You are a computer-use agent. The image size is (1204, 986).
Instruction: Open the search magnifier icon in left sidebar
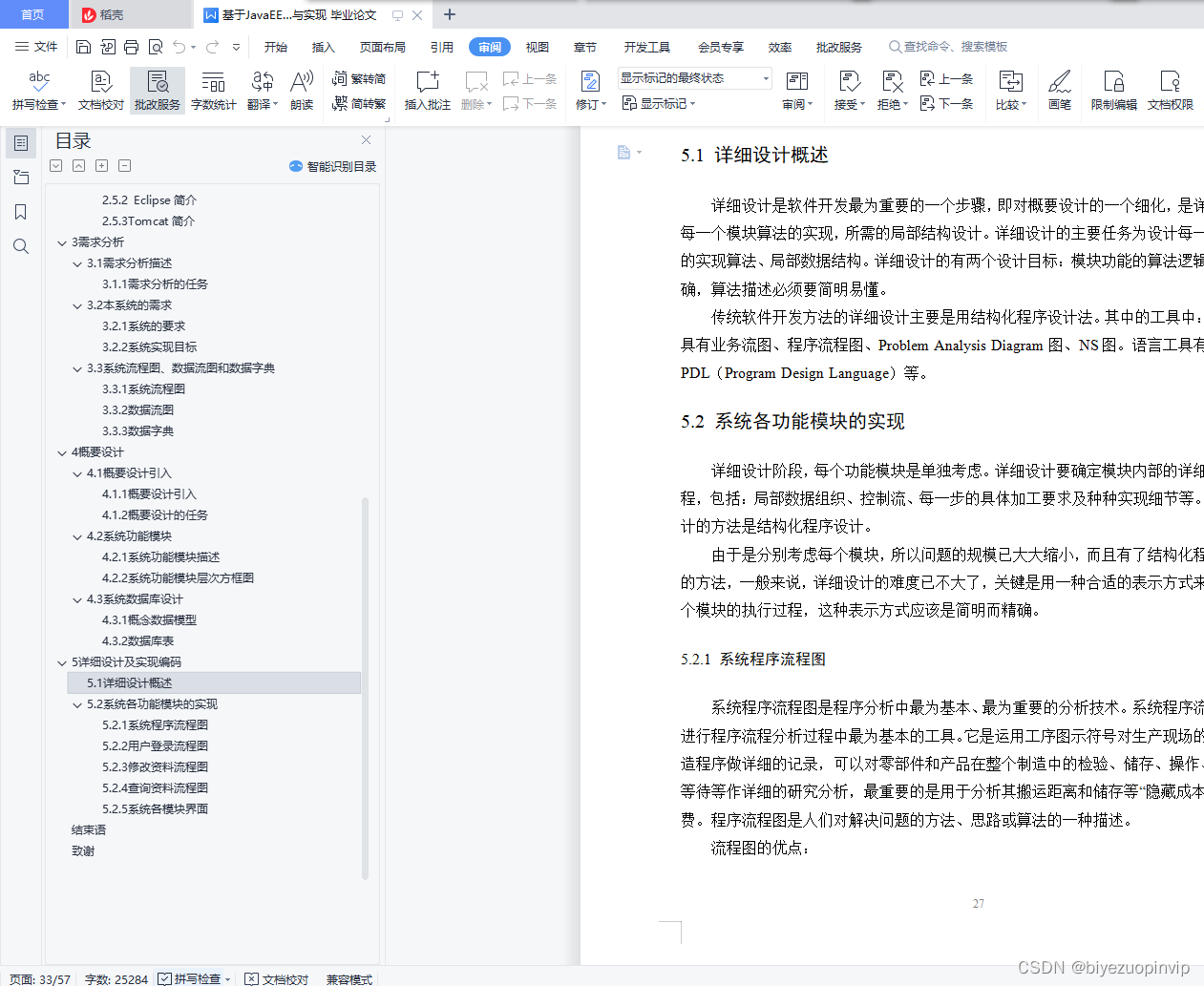[x=20, y=246]
